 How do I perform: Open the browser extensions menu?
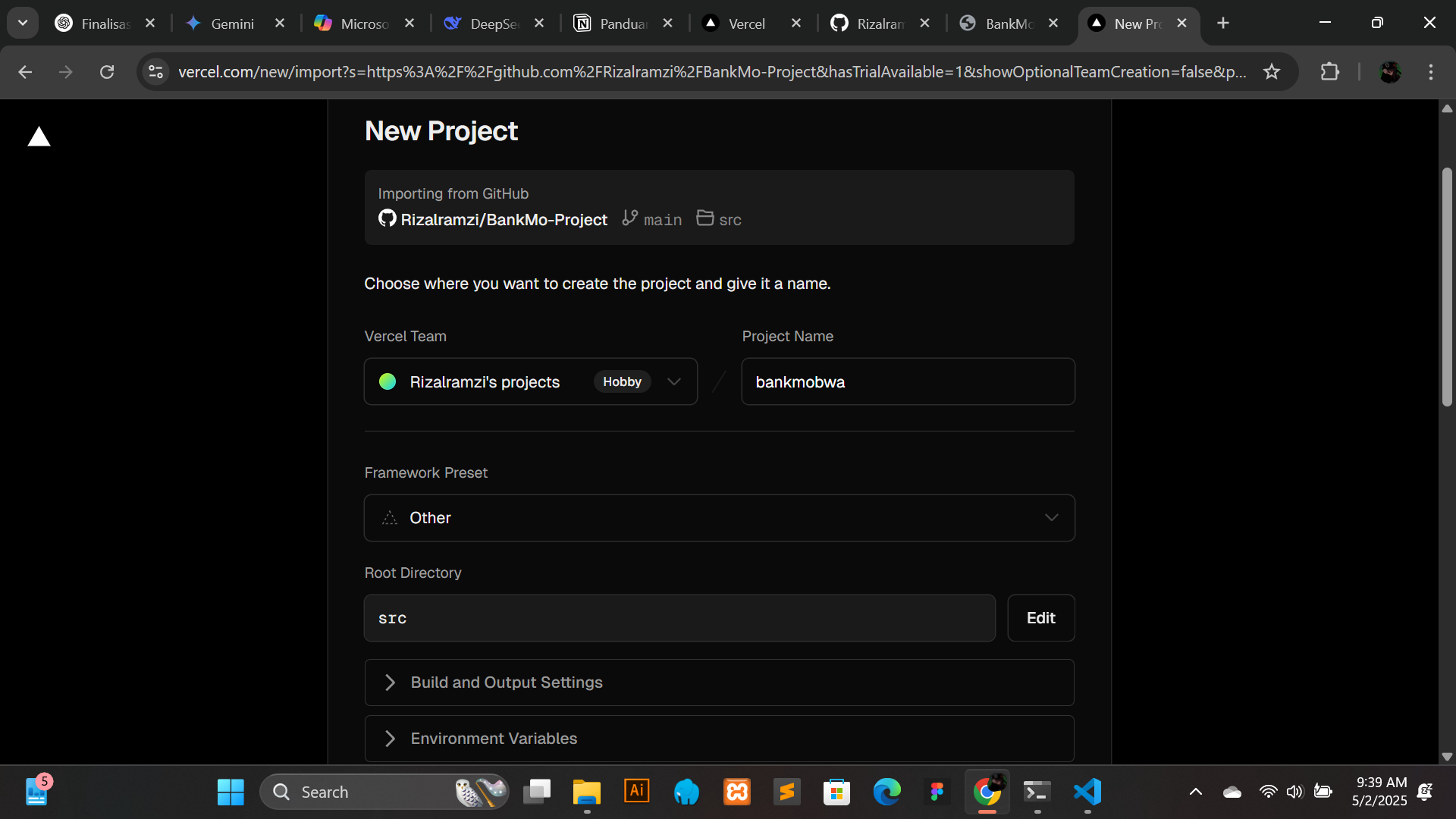pyautogui.click(x=1330, y=72)
